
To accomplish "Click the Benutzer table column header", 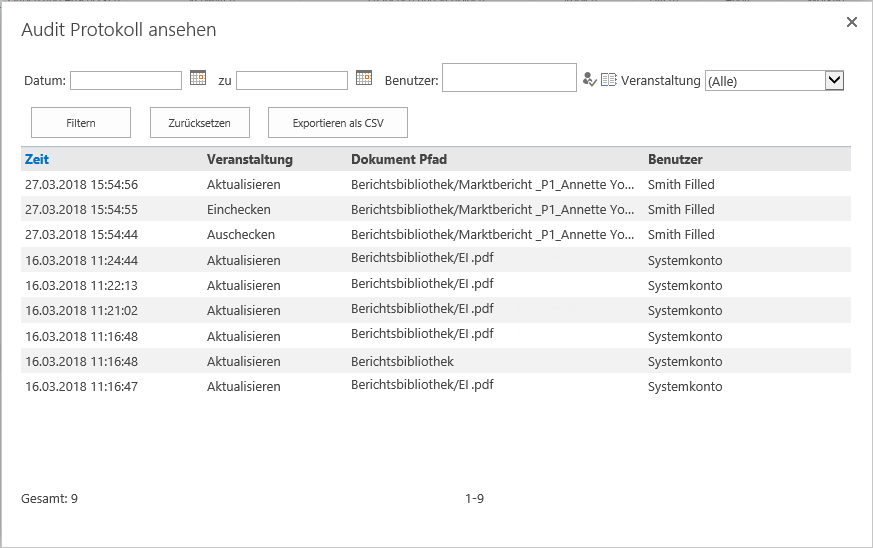I will click(x=675, y=159).
